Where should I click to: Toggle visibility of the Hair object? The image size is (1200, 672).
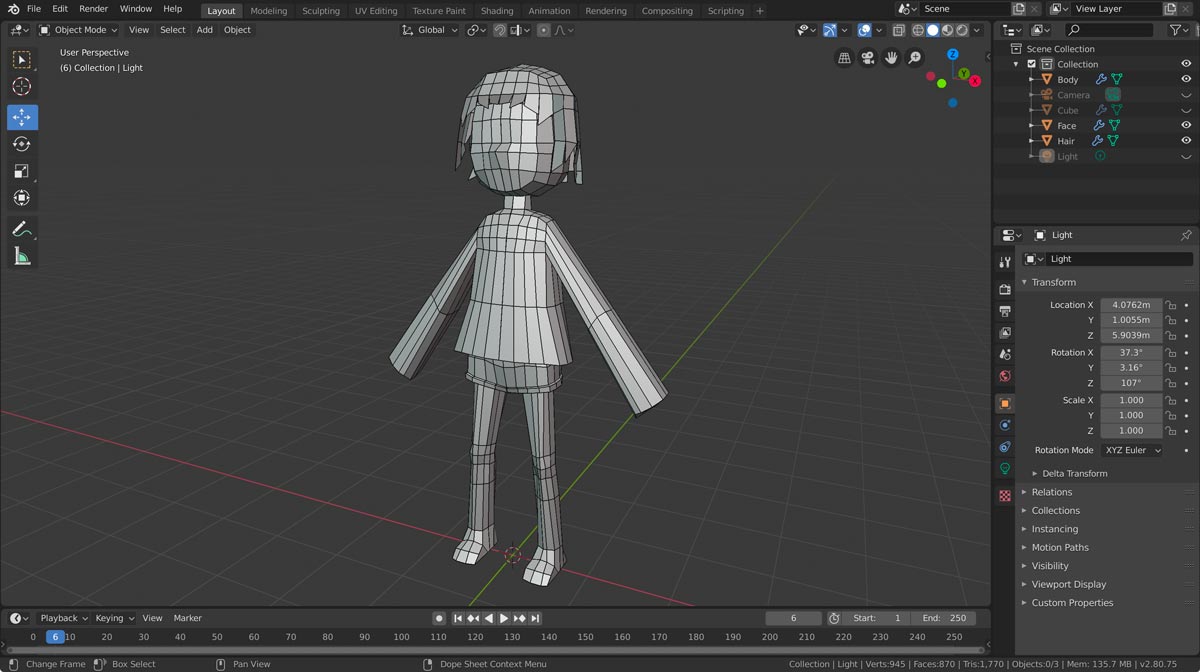1186,141
